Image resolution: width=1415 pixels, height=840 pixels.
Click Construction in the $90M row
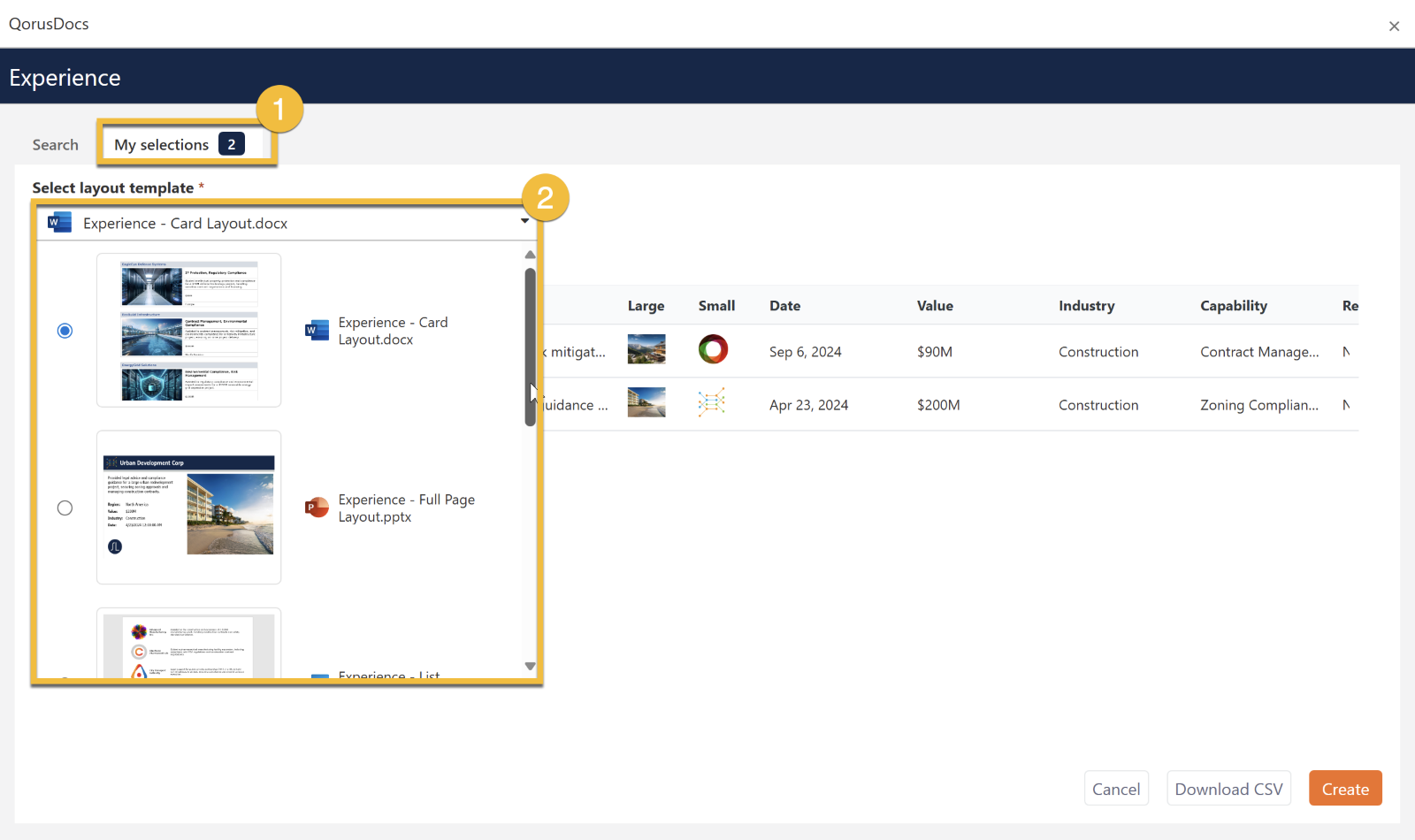coord(1098,352)
